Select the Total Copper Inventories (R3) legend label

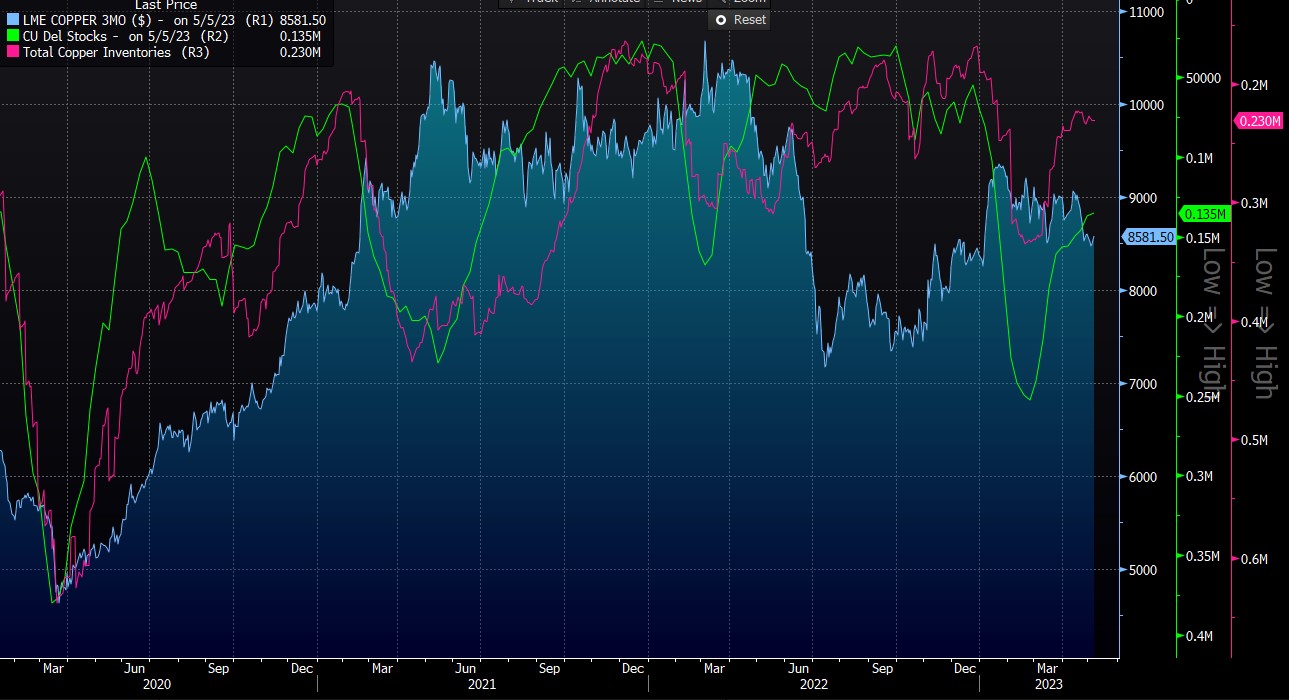tap(116, 52)
